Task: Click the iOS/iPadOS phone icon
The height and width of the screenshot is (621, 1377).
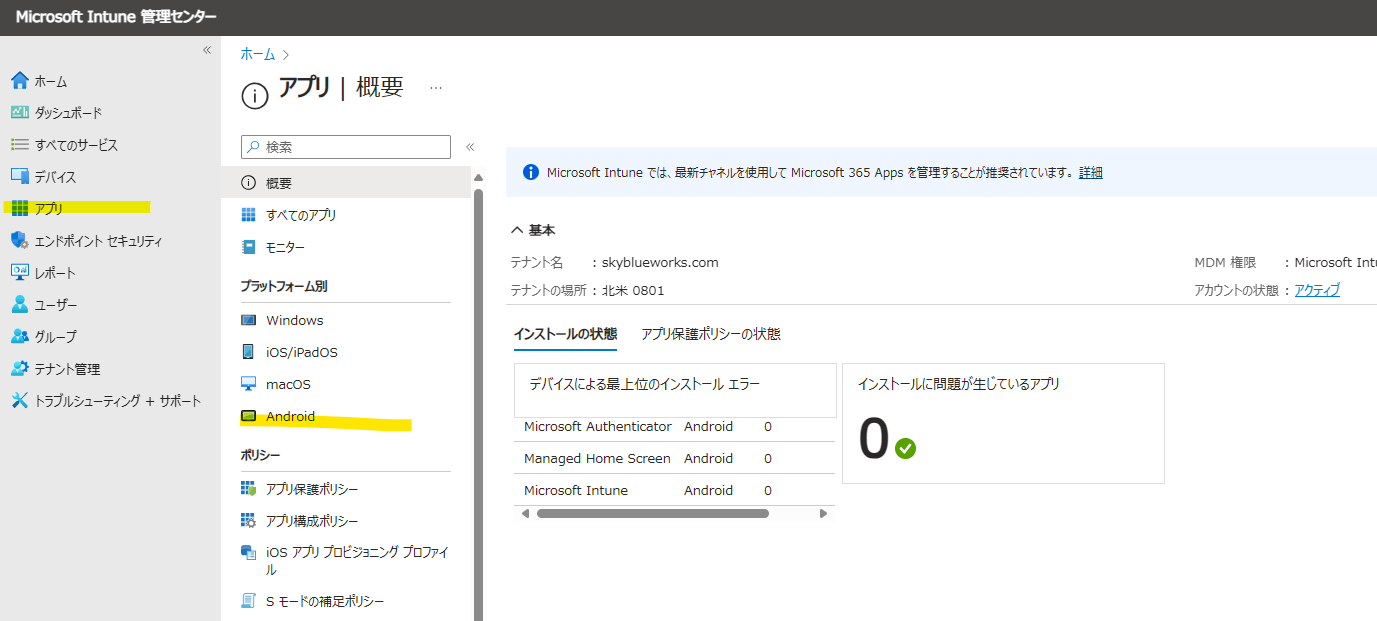Action: click(249, 352)
